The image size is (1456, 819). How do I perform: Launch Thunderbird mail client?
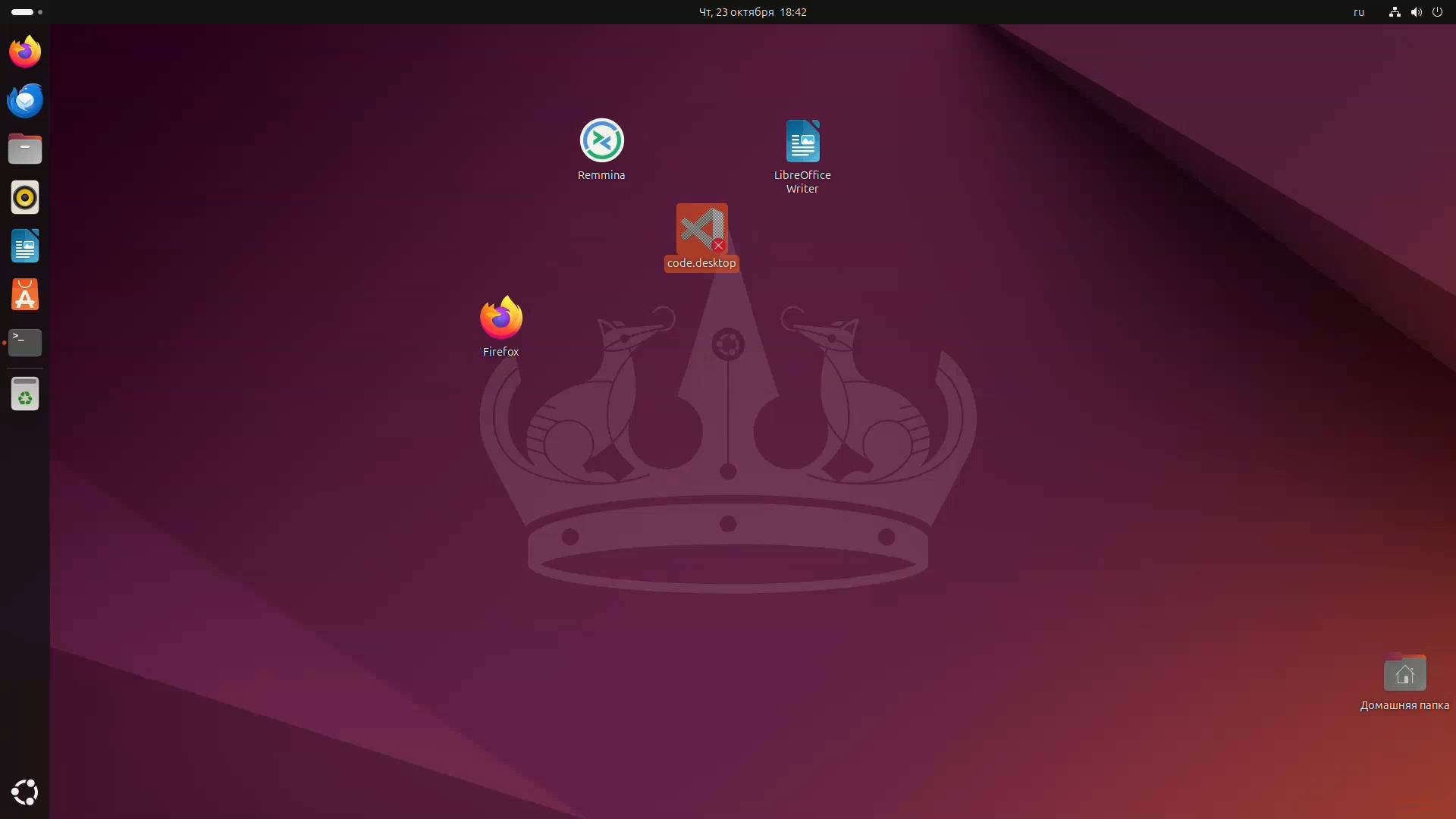coord(25,99)
